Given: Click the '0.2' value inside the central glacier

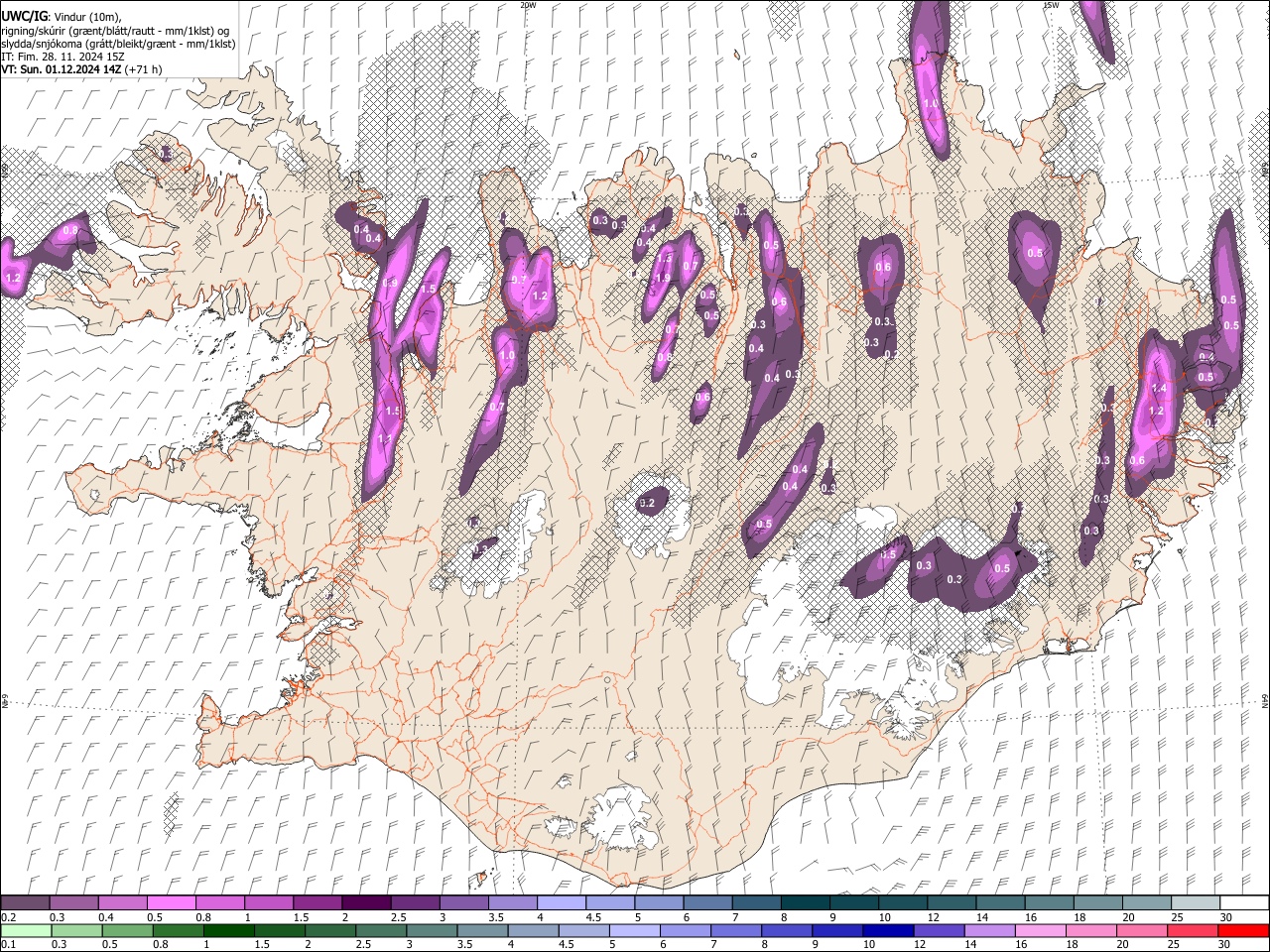Looking at the screenshot, I should click(x=648, y=504).
